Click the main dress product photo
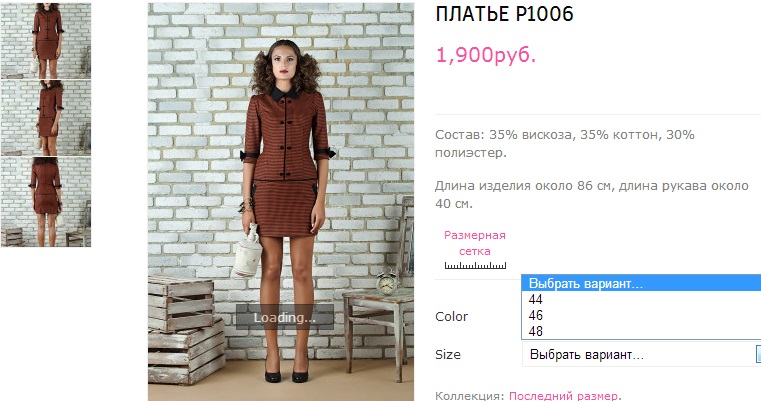This screenshot has height=401, width=761. [281, 201]
